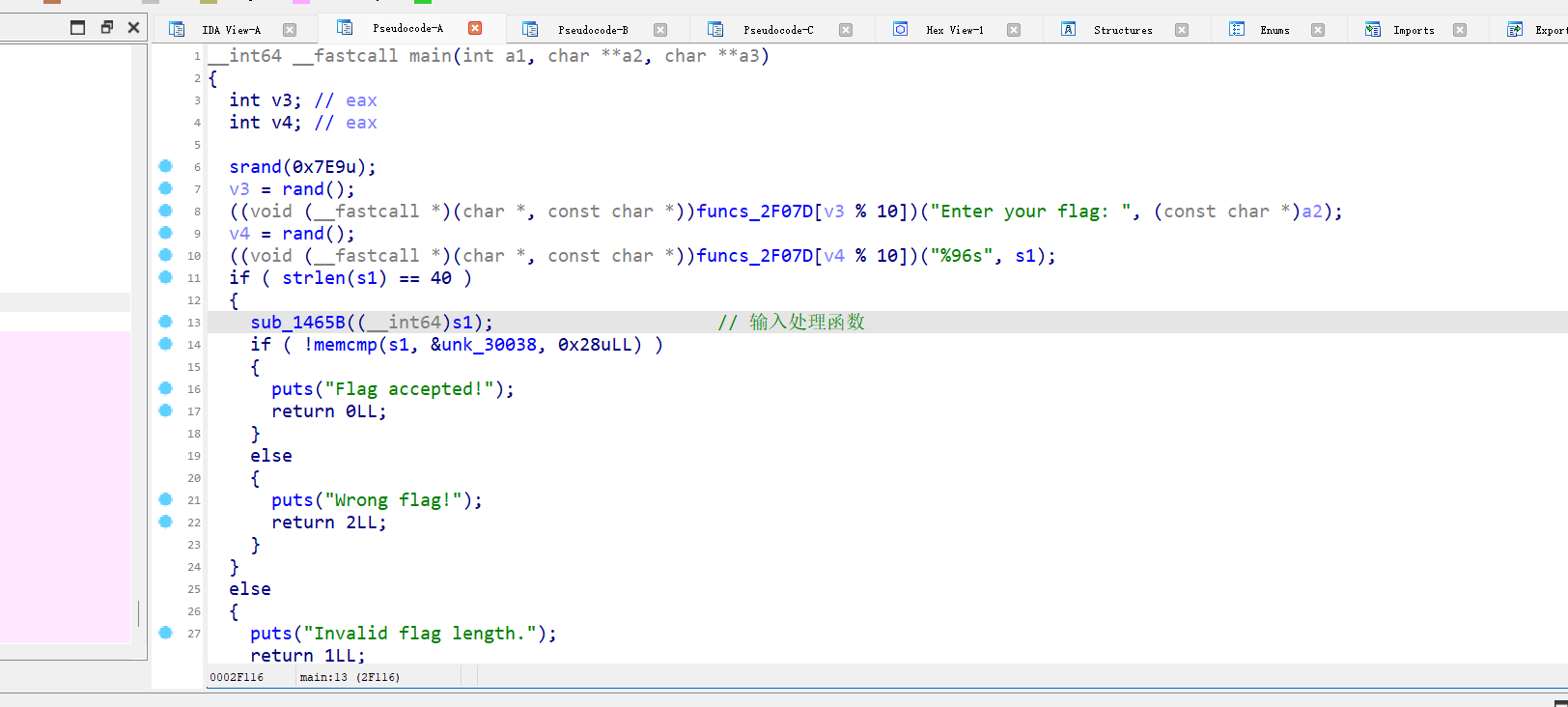Click the 0002F116 address in status bar
The image size is (1568, 707).
tap(237, 677)
